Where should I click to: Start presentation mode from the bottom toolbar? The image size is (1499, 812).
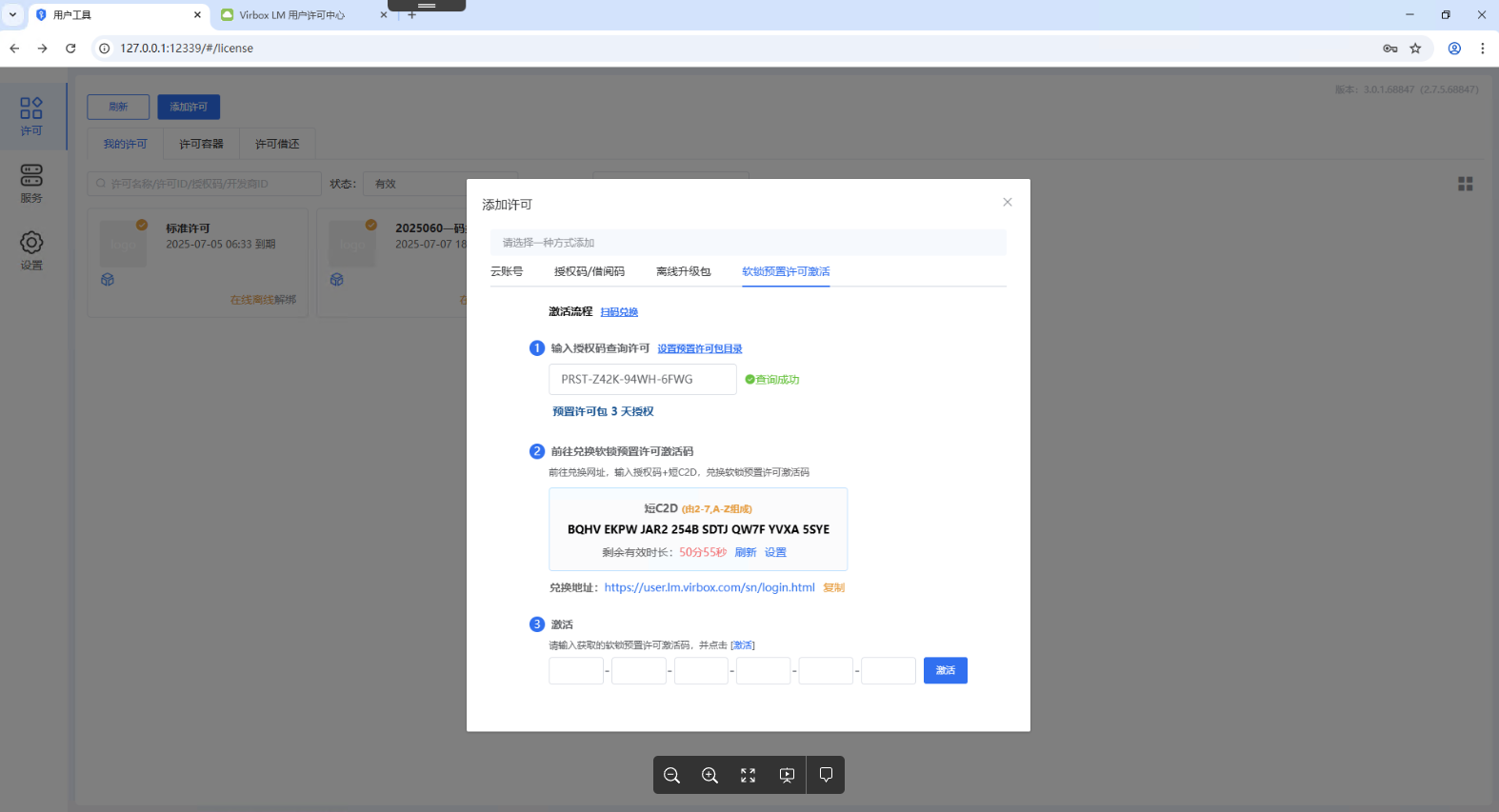(x=787, y=775)
